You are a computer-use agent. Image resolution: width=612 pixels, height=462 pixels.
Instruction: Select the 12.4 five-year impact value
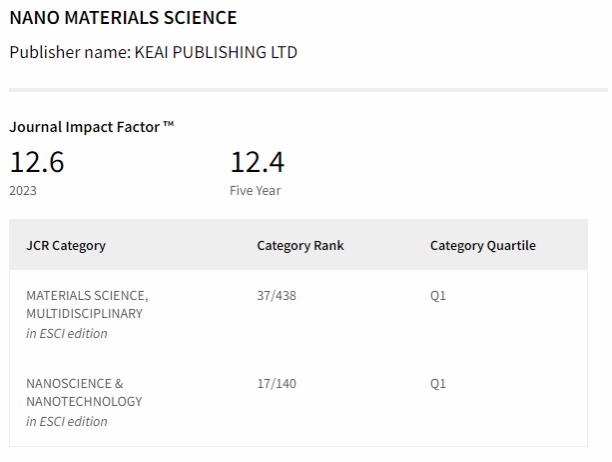(257, 162)
